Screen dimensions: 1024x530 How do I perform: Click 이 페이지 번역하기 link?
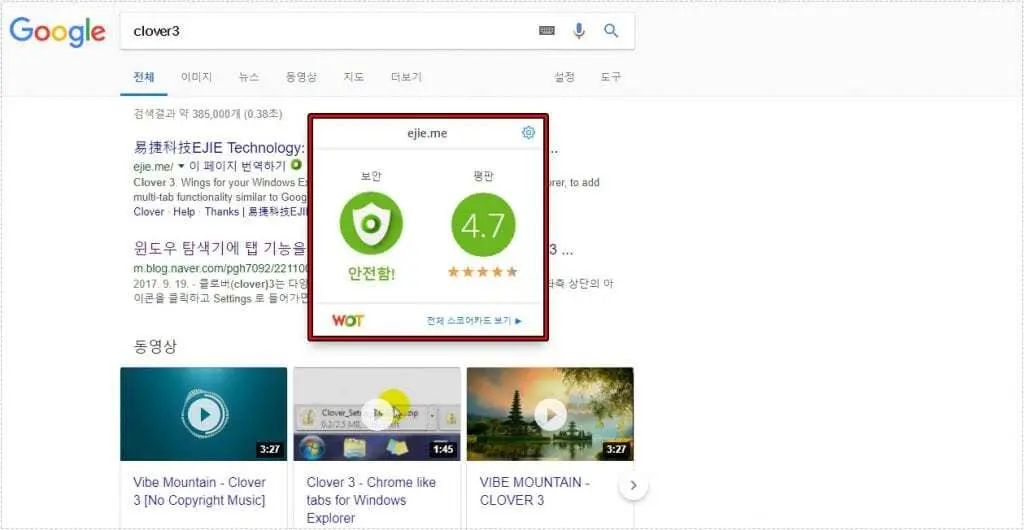pos(238,166)
